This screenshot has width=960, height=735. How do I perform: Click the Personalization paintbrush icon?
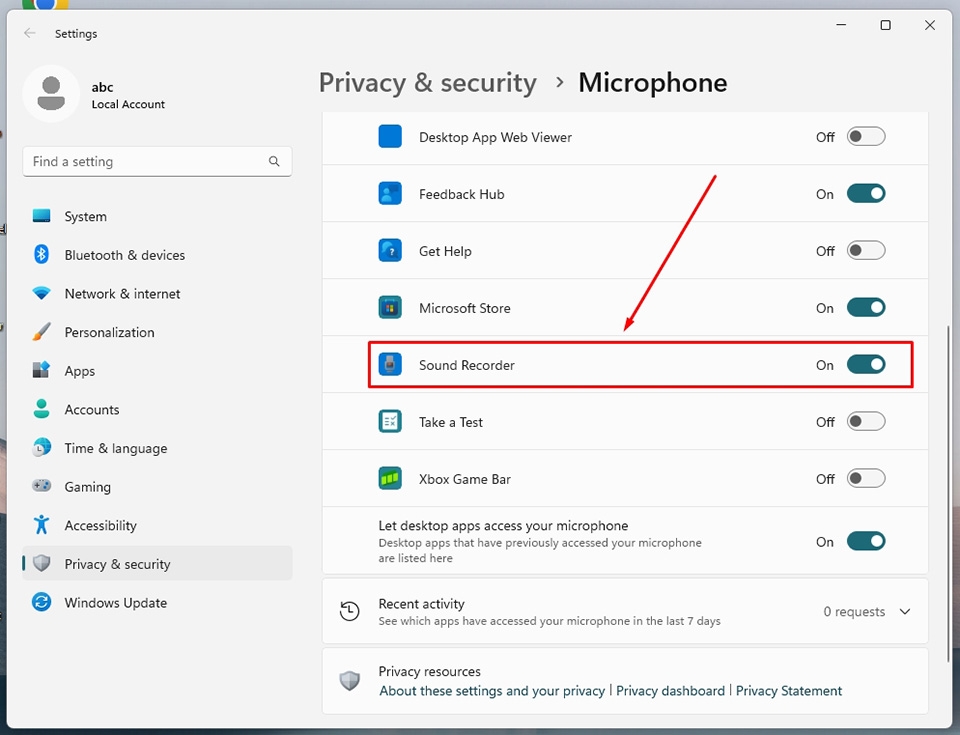(x=42, y=332)
